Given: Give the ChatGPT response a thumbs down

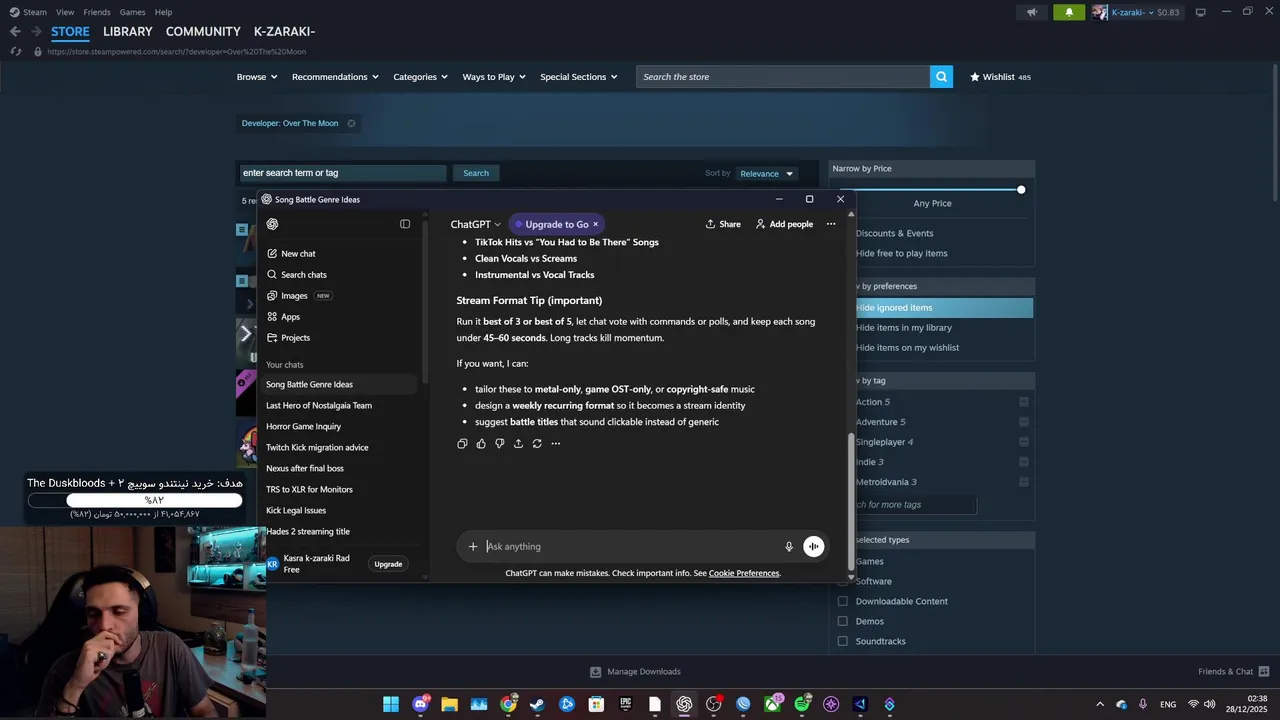Looking at the screenshot, I should pyautogui.click(x=500, y=444).
